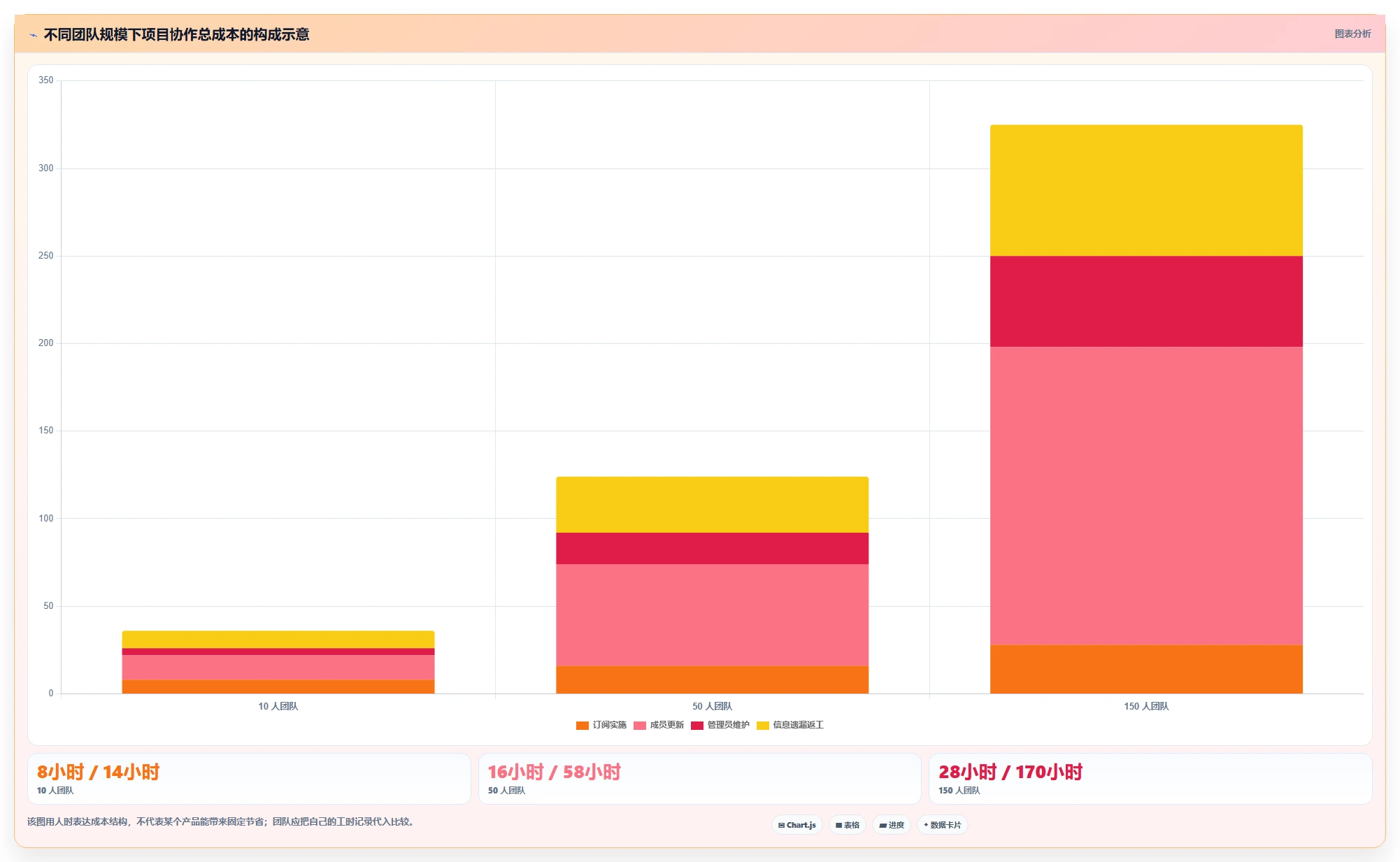Click the 200 y-axis tick label
This screenshot has width=1400, height=862.
(x=46, y=343)
